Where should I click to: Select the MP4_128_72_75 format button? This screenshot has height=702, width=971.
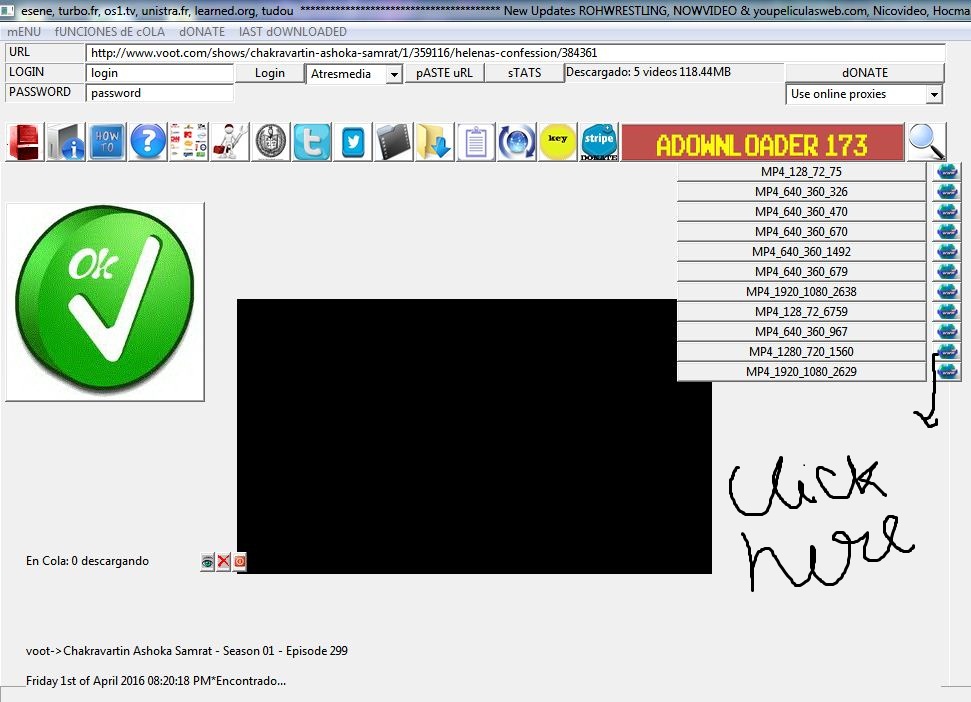point(801,171)
